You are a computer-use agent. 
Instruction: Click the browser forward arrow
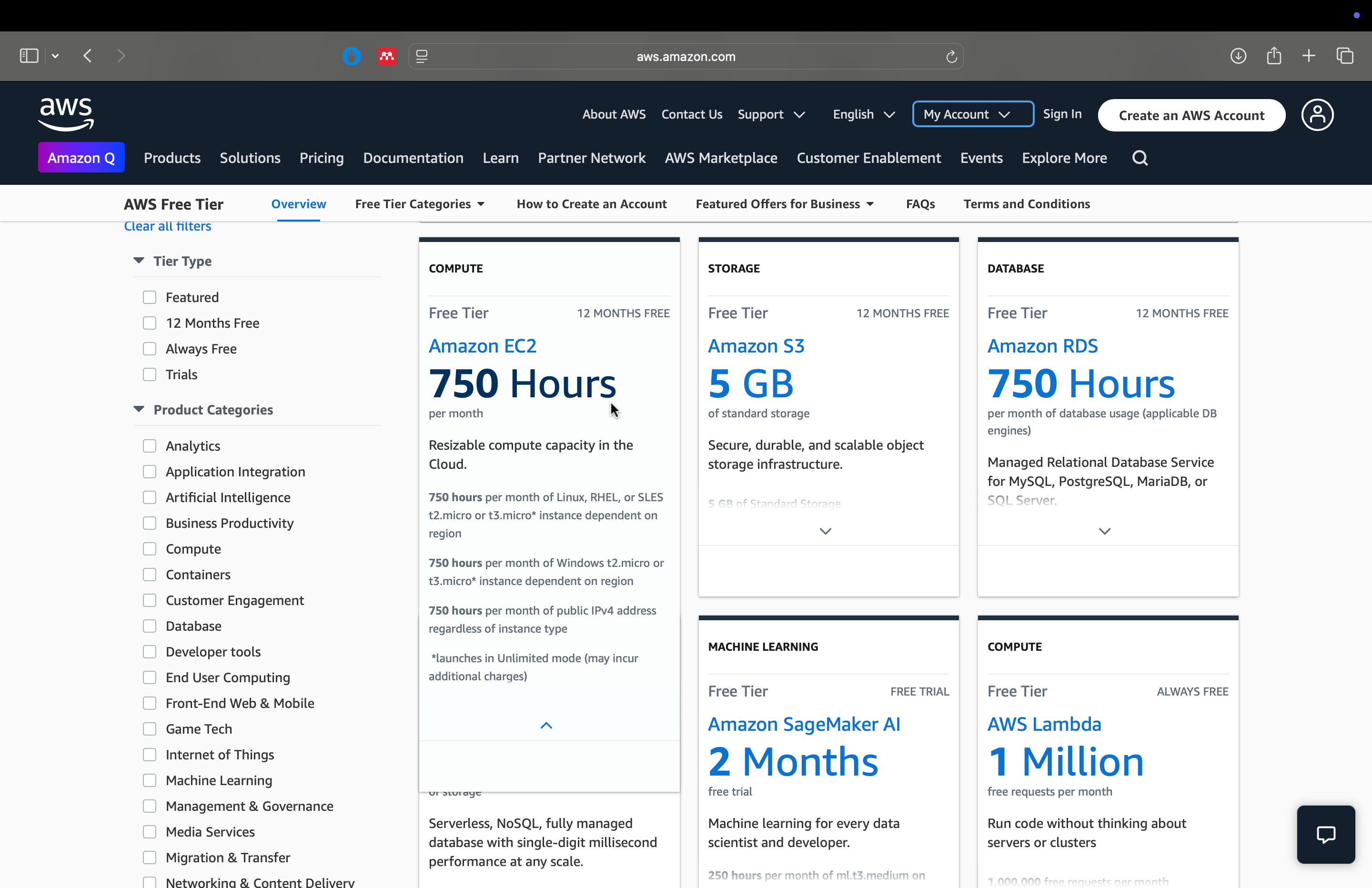(x=121, y=56)
